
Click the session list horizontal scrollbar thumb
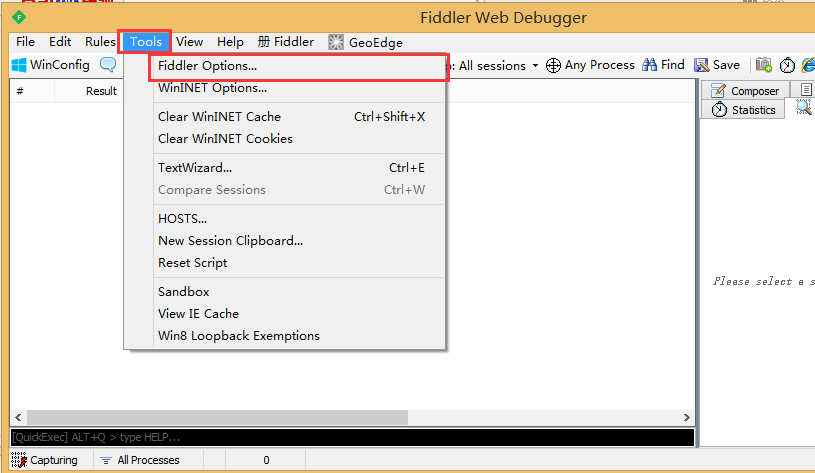217,417
